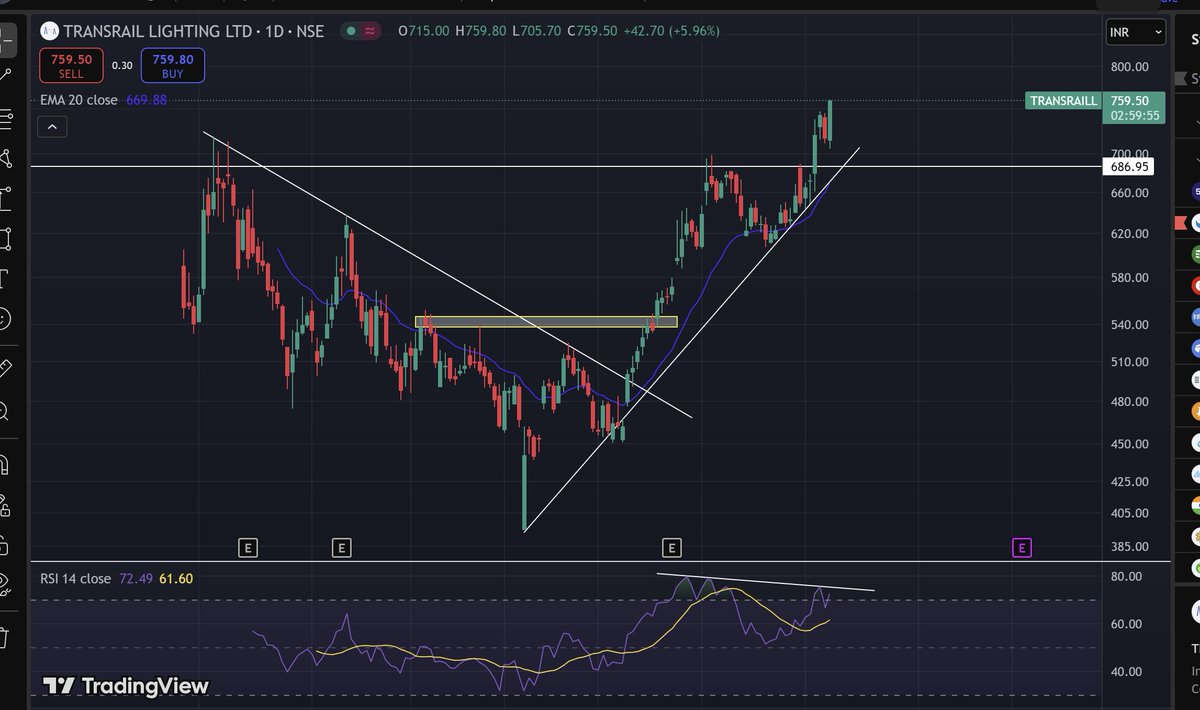This screenshot has width=1200, height=710.
Task: Collapse the indicator legend with chevron arrow
Action: pyautogui.click(x=52, y=126)
